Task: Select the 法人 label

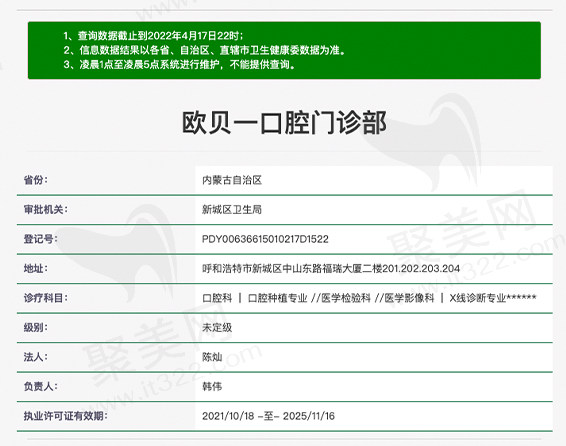Action: [x=35, y=357]
